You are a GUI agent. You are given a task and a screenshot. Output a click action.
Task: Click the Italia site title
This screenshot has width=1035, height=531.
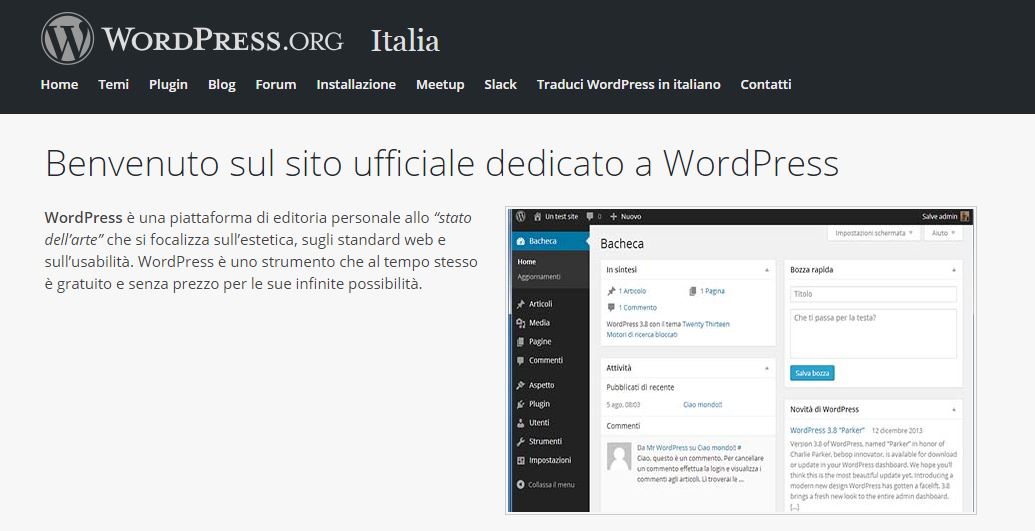(405, 40)
